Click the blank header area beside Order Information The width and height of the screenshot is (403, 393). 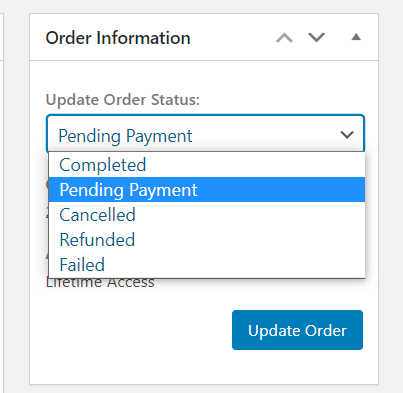[x=232, y=38]
